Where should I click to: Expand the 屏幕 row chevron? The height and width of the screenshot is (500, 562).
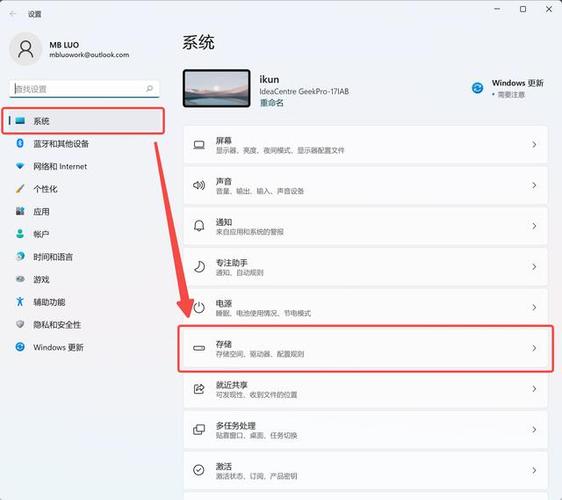(534, 144)
